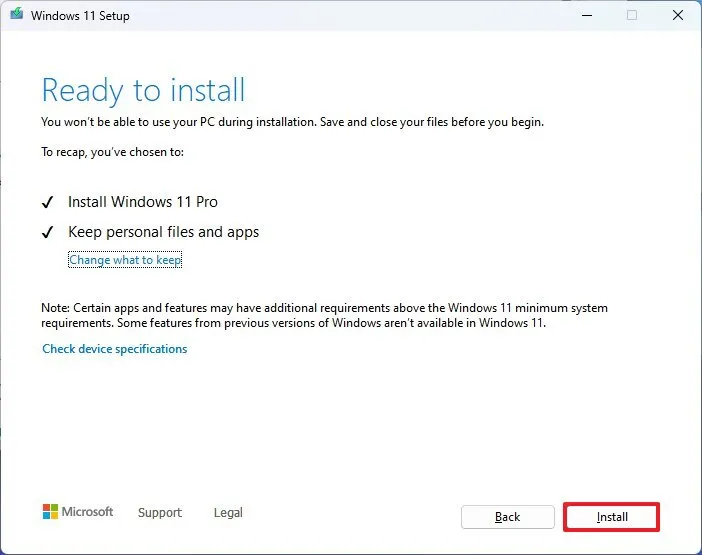Minimize the Windows 11 Setup window
The image size is (702, 555).
pos(586,16)
